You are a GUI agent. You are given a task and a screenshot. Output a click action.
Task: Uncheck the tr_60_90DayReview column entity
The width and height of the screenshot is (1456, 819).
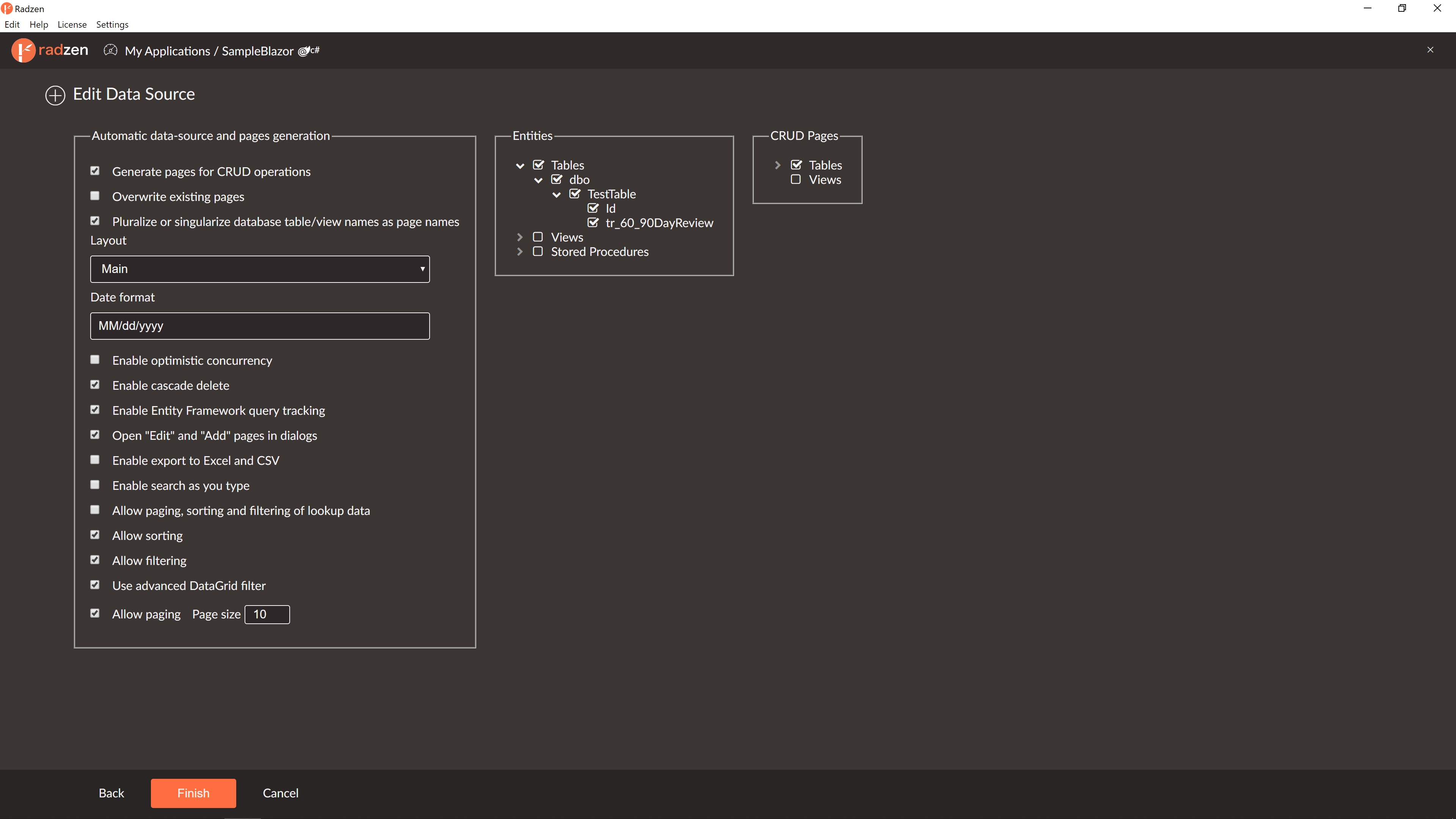[x=593, y=223]
